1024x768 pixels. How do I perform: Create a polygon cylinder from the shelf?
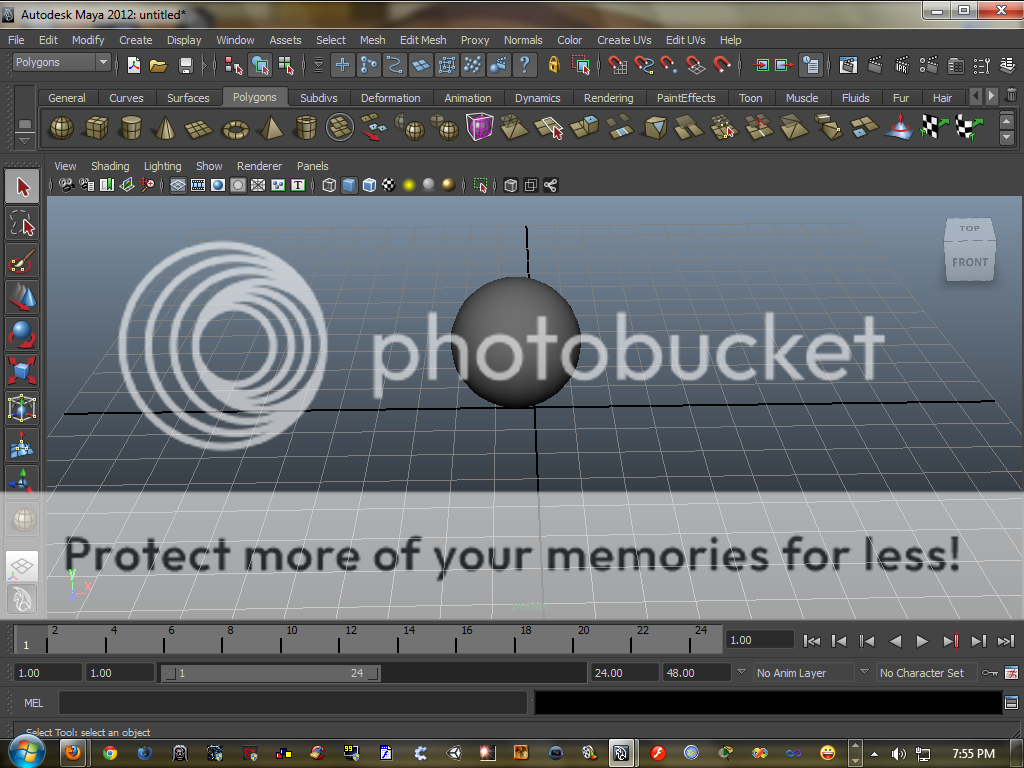131,128
